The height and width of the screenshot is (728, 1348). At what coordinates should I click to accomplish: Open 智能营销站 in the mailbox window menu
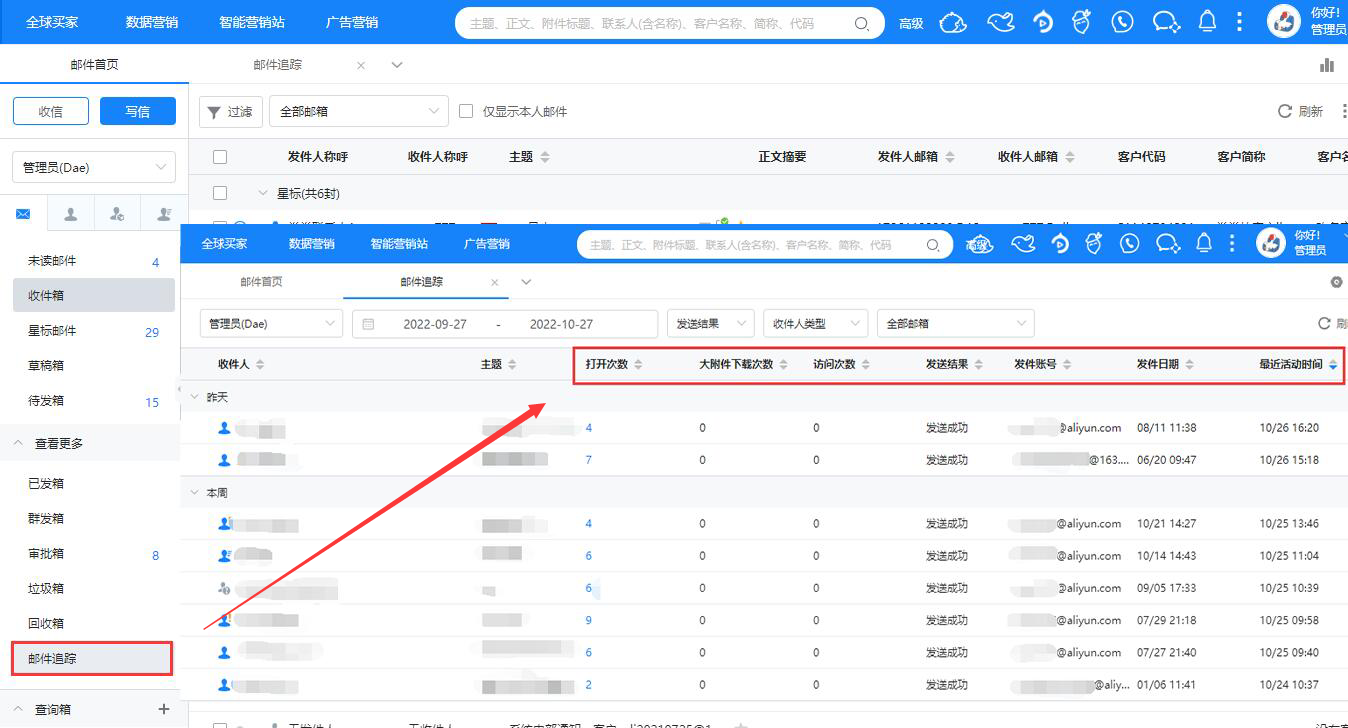tap(252, 22)
